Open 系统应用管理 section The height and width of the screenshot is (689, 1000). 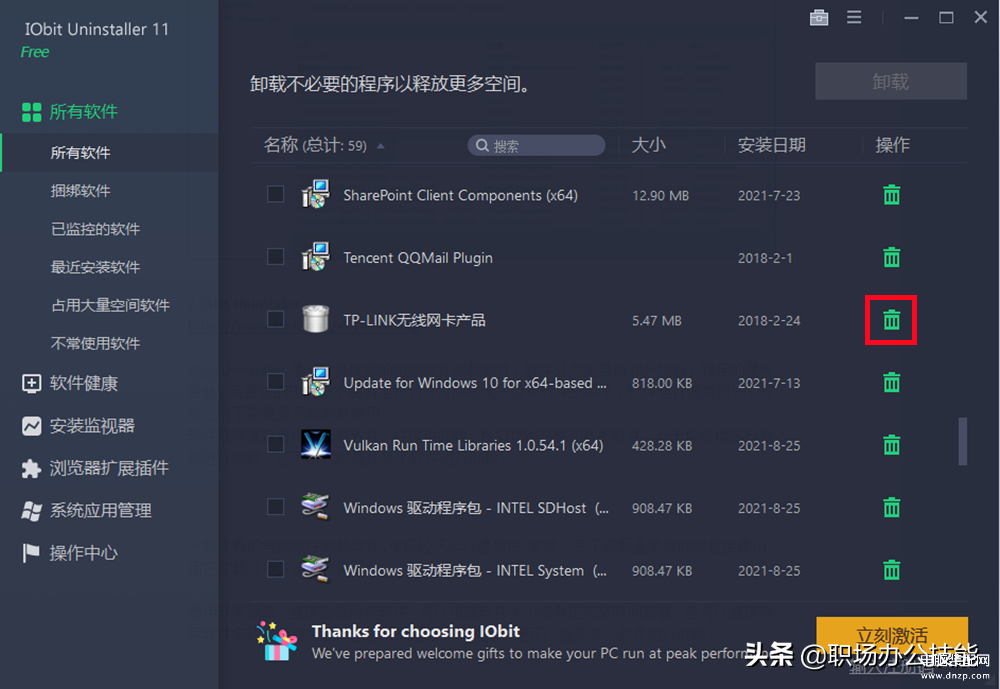coord(87,510)
